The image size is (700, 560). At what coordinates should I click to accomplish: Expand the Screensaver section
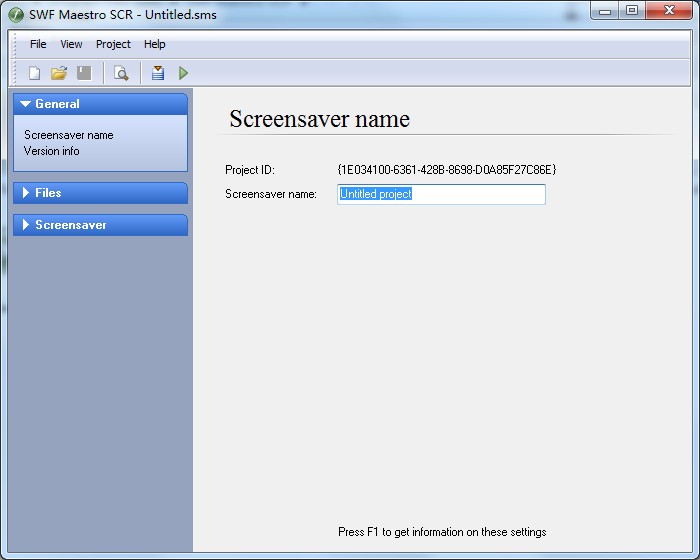coord(100,225)
